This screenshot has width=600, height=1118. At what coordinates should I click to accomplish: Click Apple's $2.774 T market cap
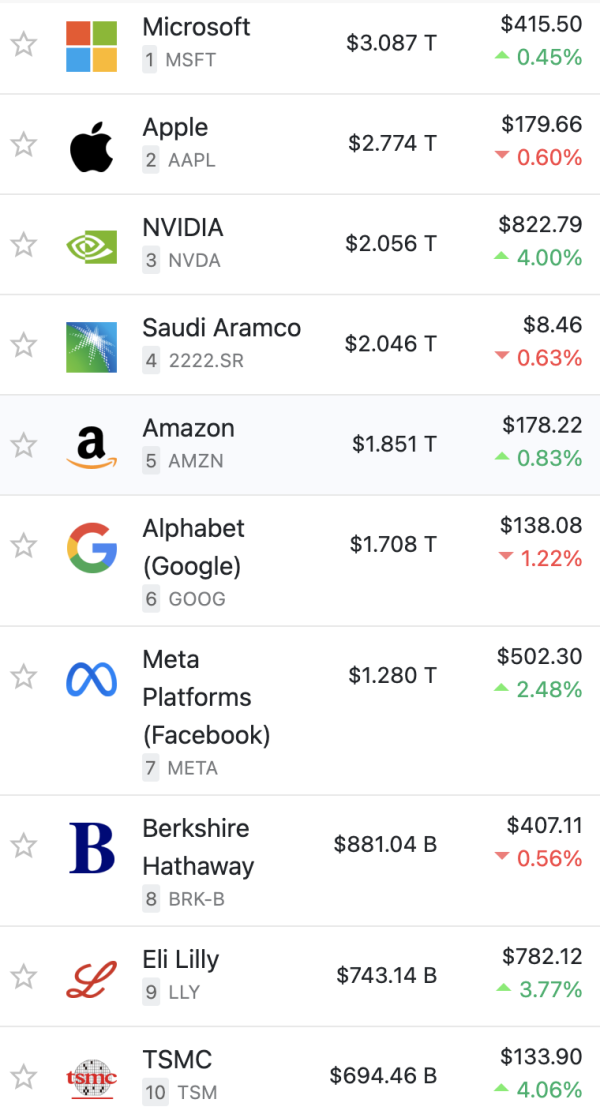click(392, 143)
